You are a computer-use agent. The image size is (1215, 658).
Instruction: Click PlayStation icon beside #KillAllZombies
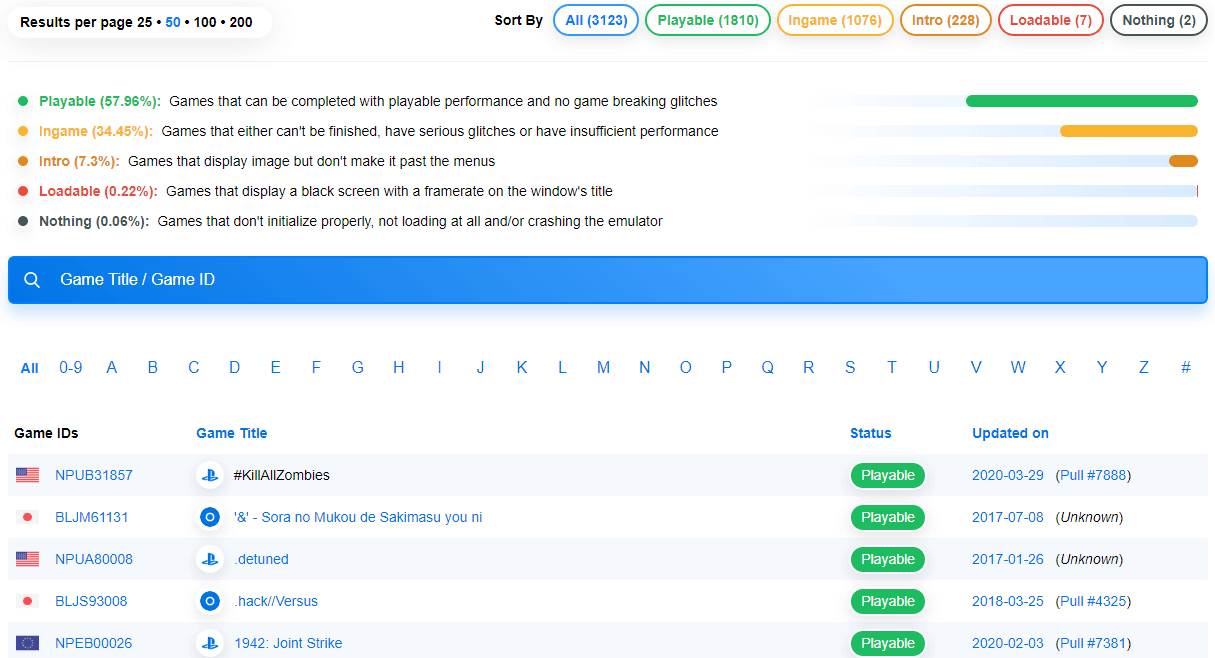209,476
